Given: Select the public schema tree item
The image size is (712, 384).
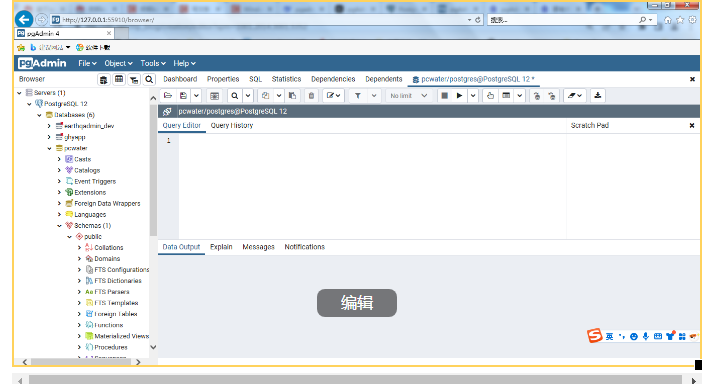Looking at the screenshot, I should pos(93,237).
